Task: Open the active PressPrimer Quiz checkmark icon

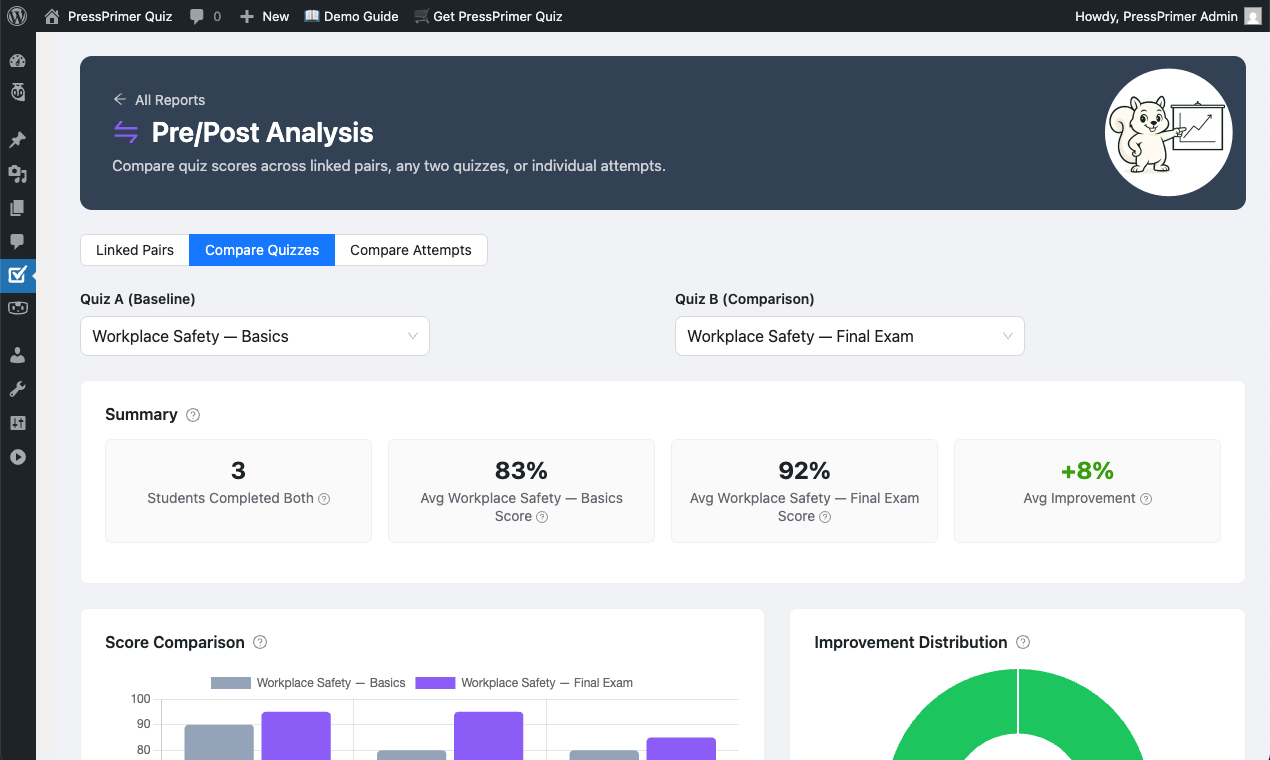Action: [17, 274]
